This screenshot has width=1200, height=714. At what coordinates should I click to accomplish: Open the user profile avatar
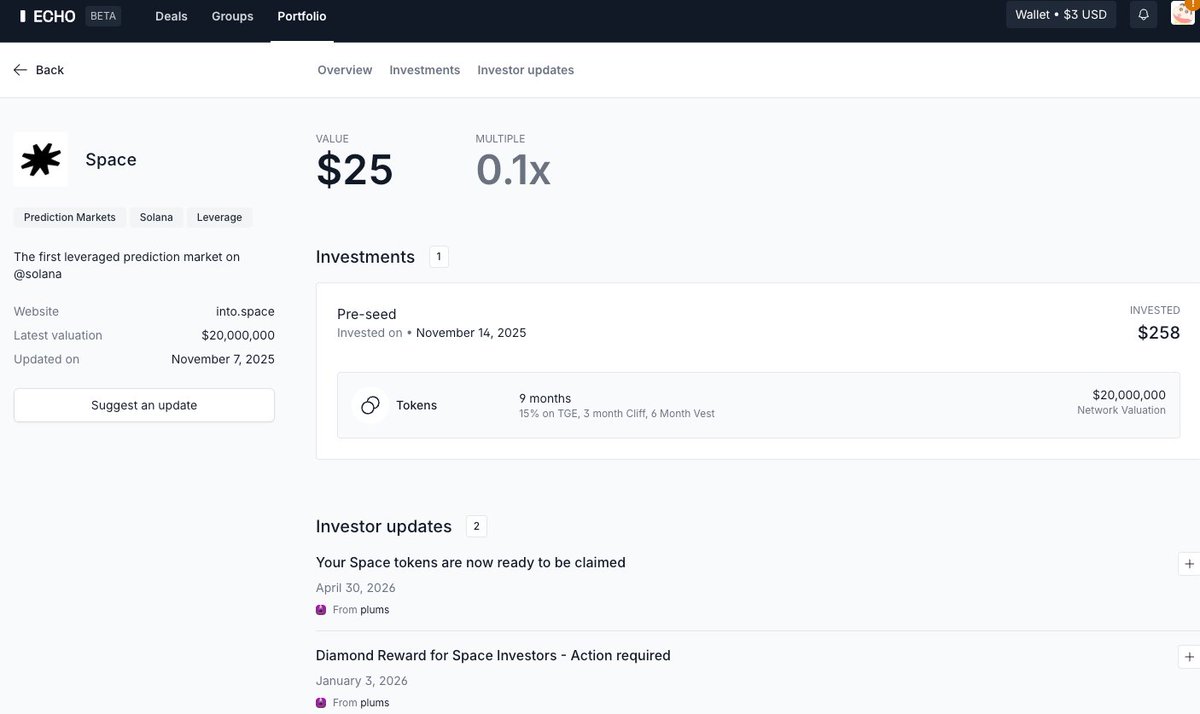1183,13
